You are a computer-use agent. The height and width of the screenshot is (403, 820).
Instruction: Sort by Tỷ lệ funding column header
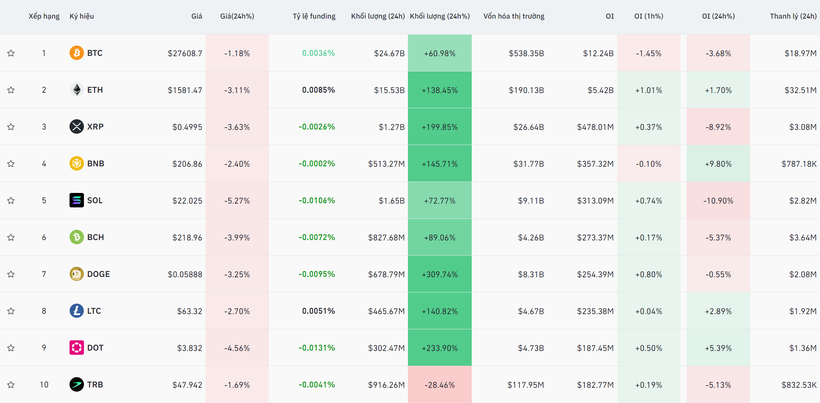click(313, 17)
